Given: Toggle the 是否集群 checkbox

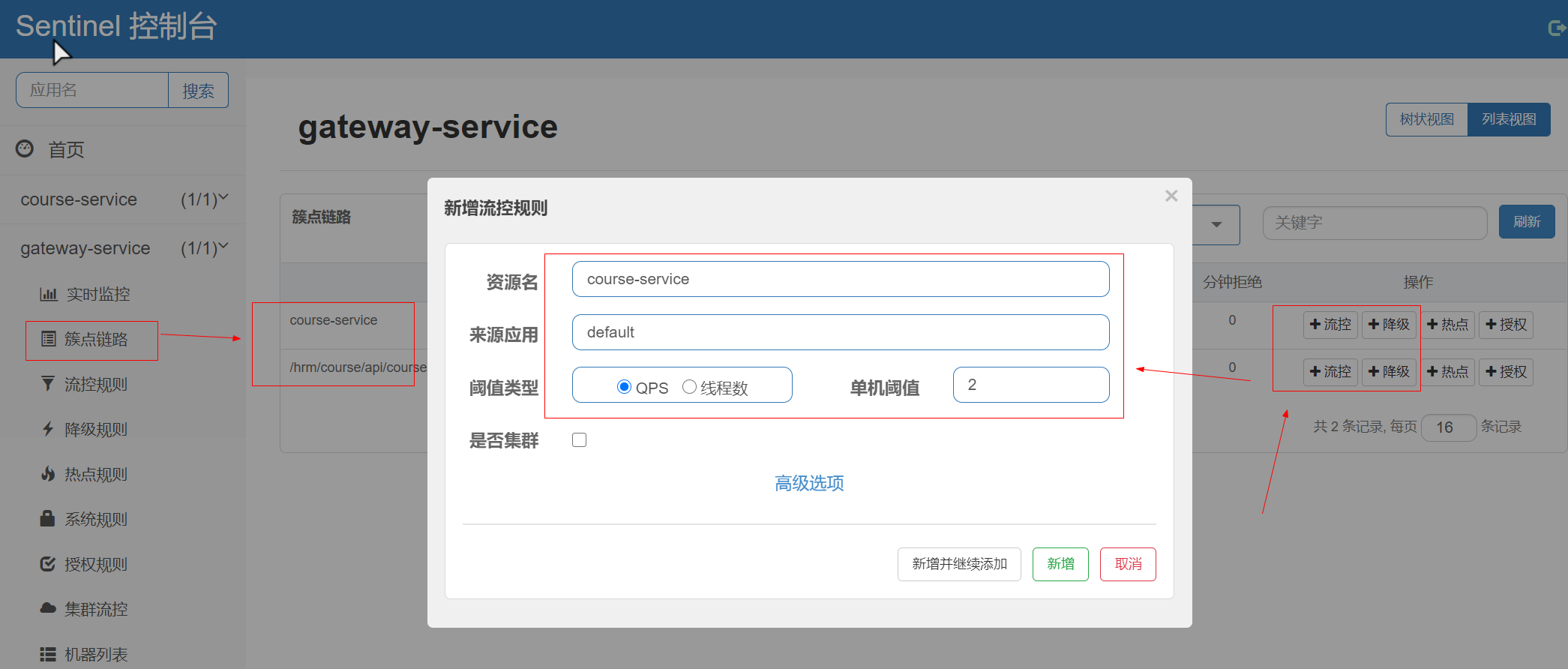Looking at the screenshot, I should 580,440.
